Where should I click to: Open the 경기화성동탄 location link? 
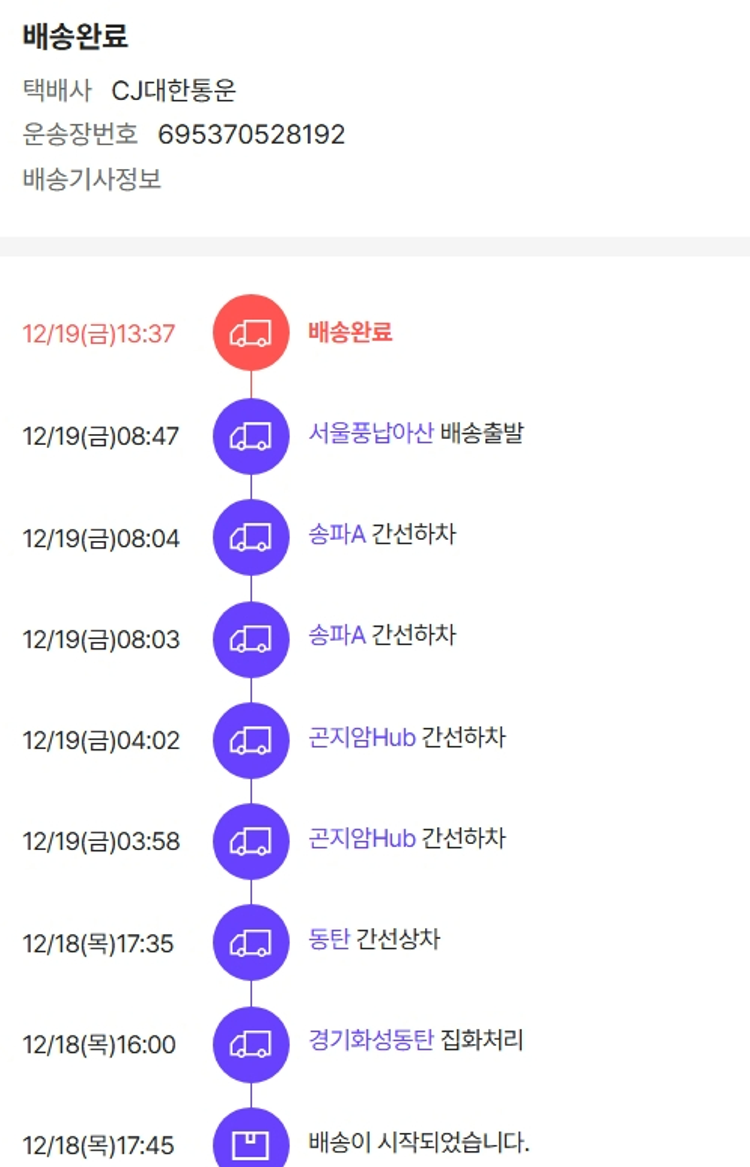tap(371, 1041)
